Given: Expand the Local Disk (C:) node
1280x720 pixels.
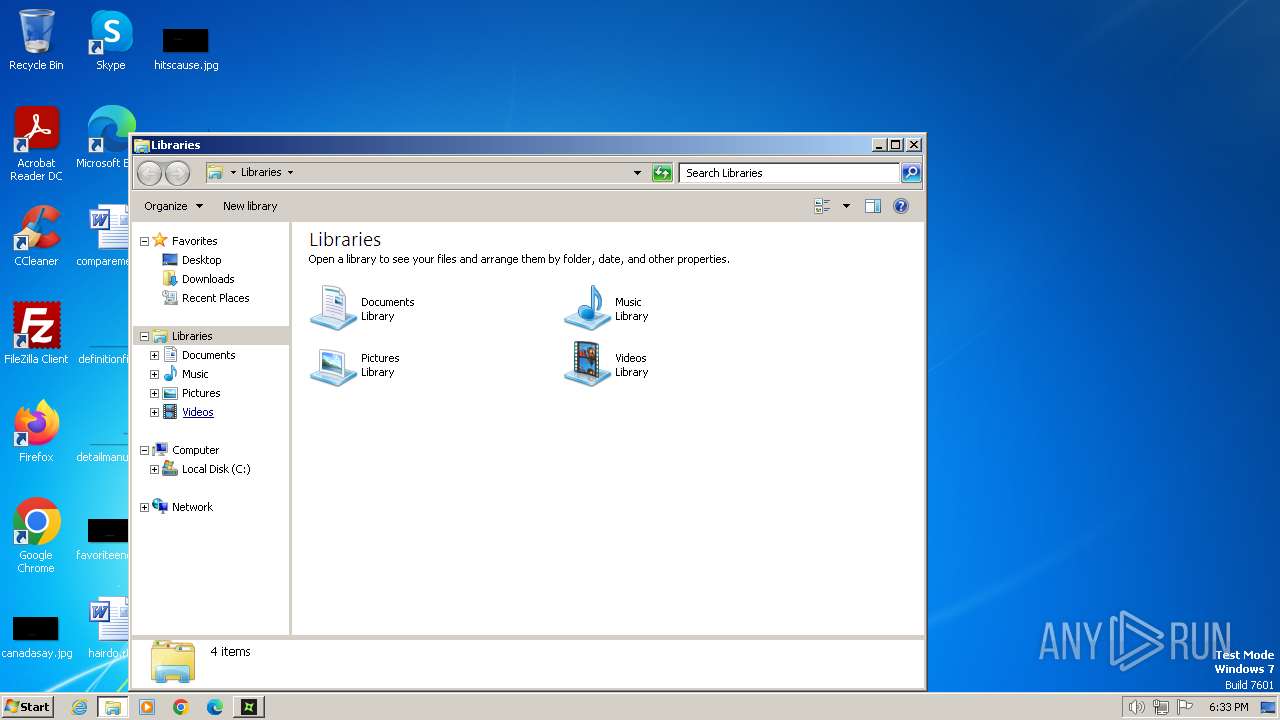Looking at the screenshot, I should (154, 469).
